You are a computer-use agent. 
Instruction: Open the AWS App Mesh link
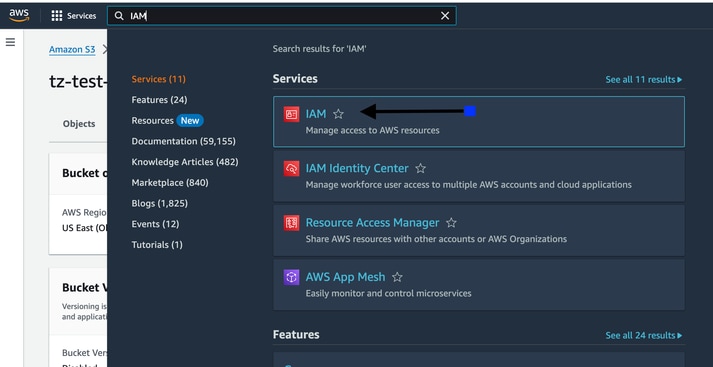346,277
